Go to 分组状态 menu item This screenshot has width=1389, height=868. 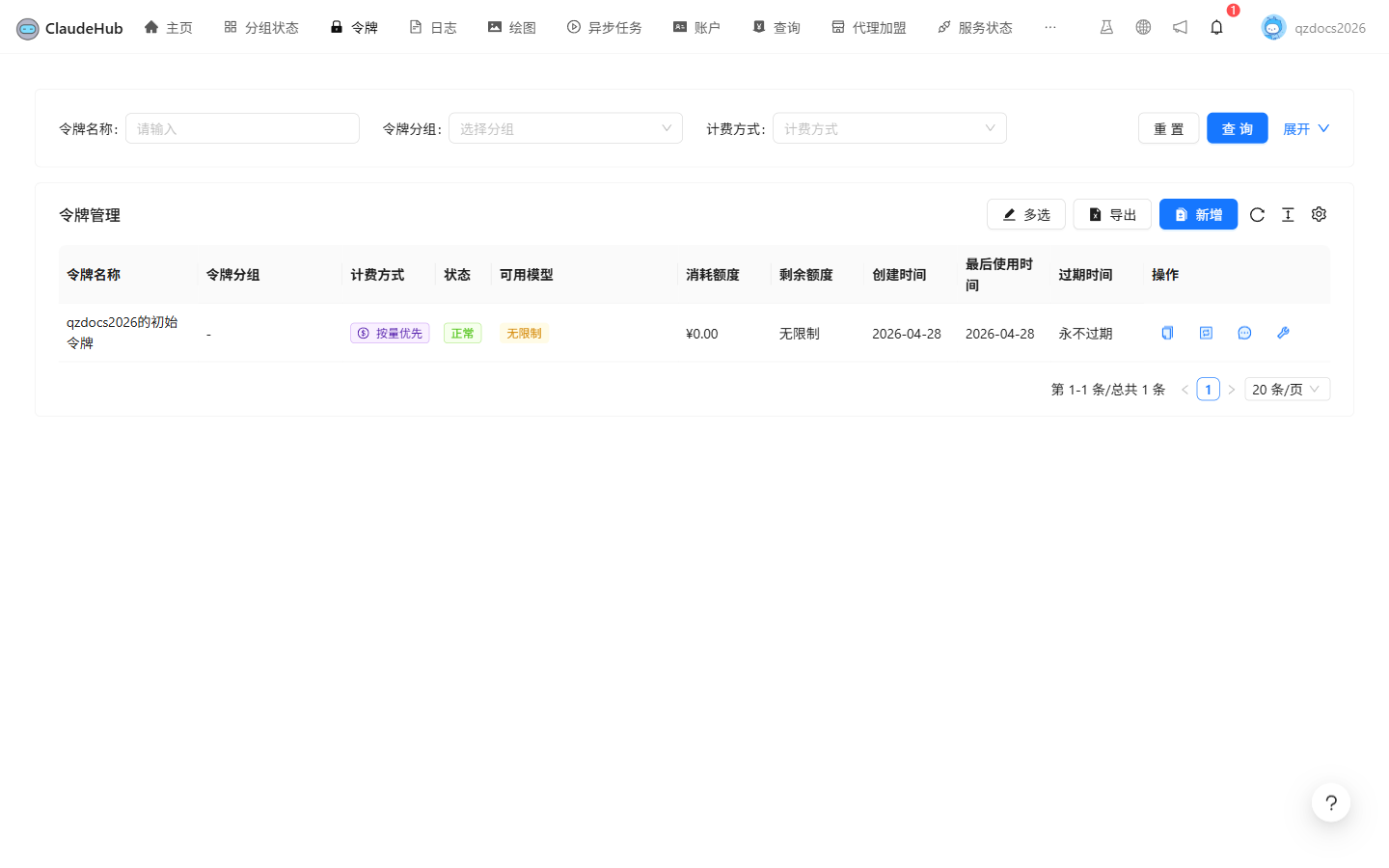pos(261,27)
